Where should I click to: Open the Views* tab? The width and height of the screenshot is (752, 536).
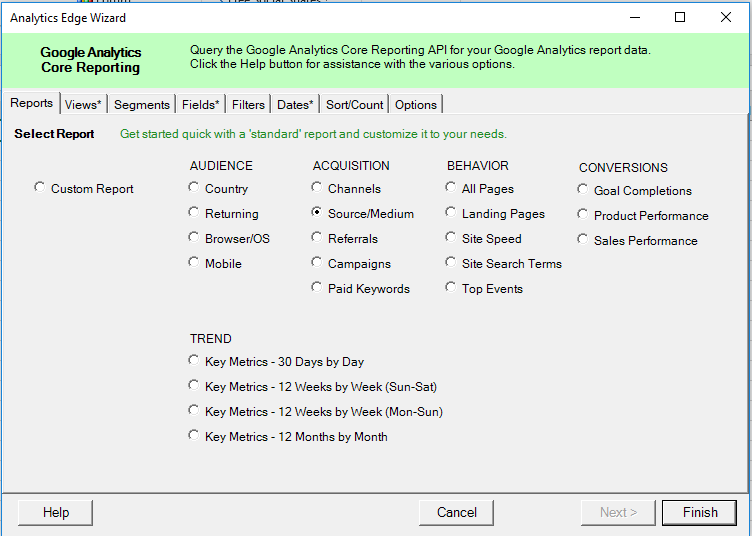point(83,105)
